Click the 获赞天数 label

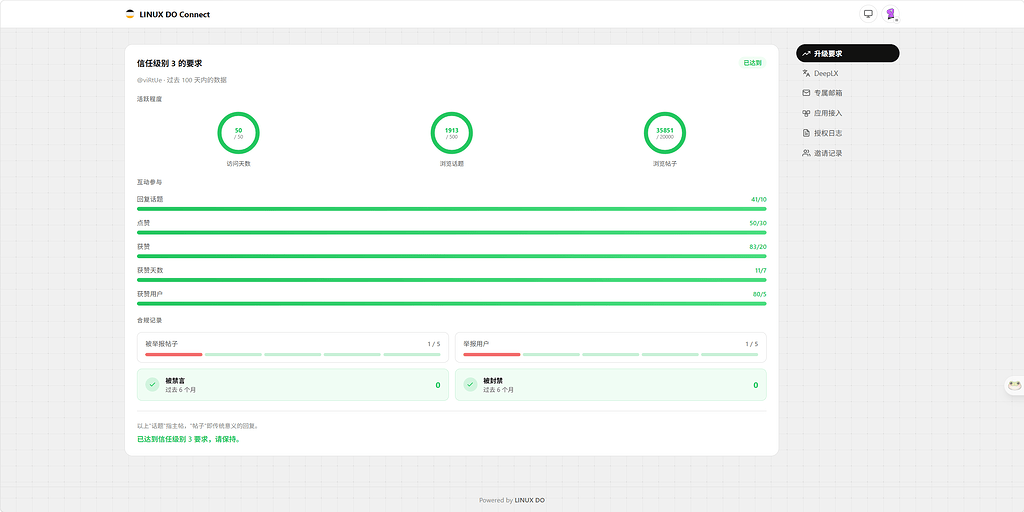(x=150, y=270)
